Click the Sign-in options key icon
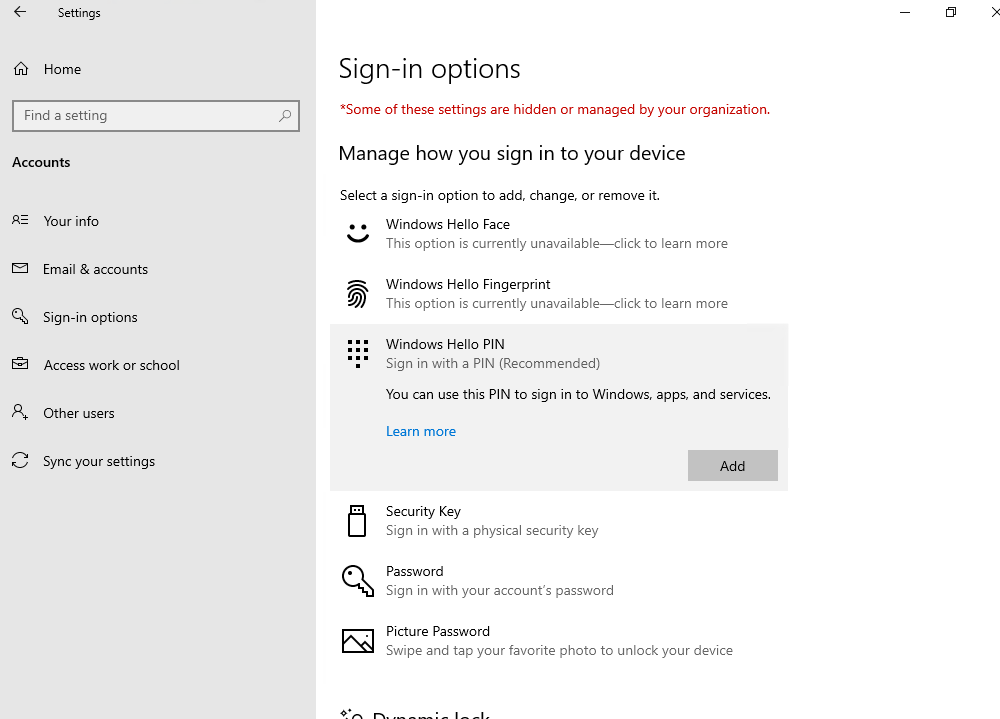Screen dimensions: 1000x719 (x=20, y=316)
